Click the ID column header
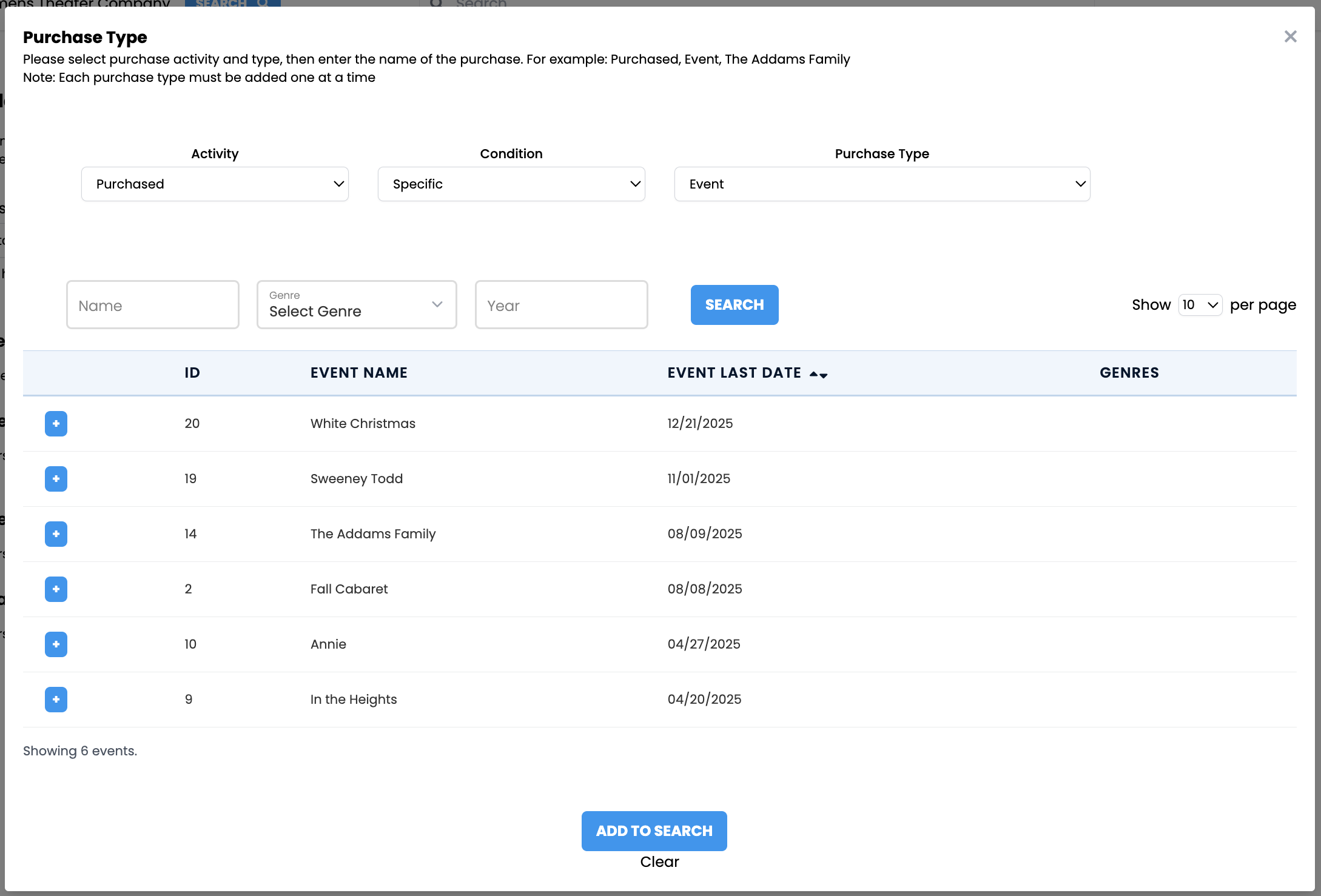The image size is (1321, 896). (x=192, y=373)
